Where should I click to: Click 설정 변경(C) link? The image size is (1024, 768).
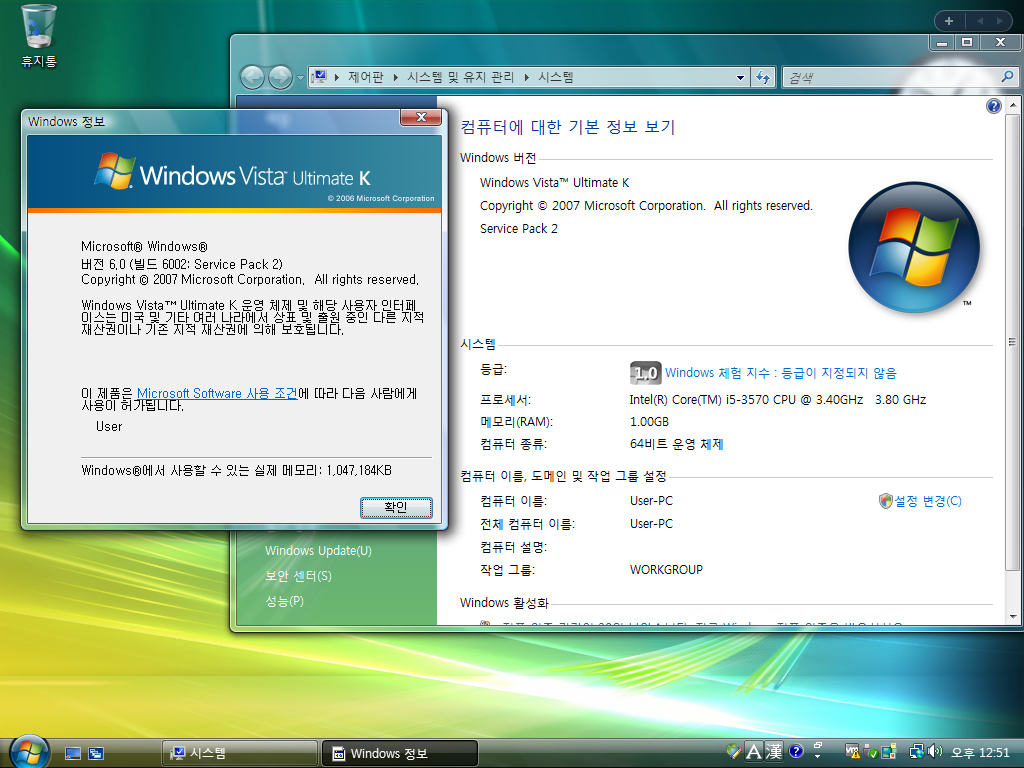(928, 501)
